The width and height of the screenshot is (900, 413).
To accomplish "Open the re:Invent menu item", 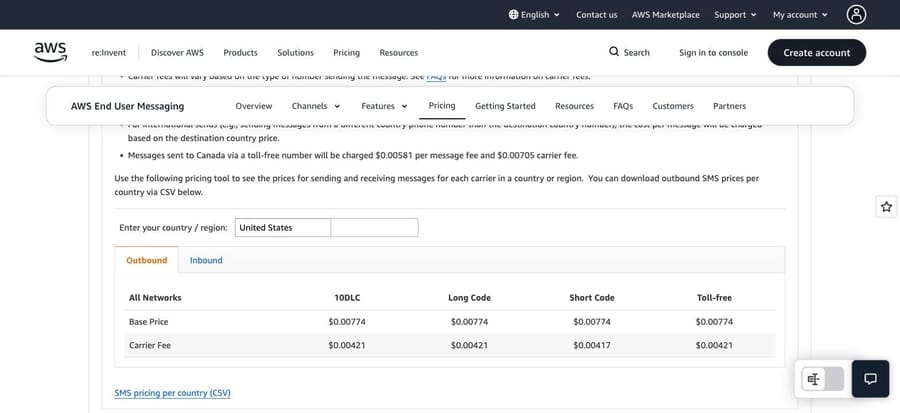I will pos(108,53).
